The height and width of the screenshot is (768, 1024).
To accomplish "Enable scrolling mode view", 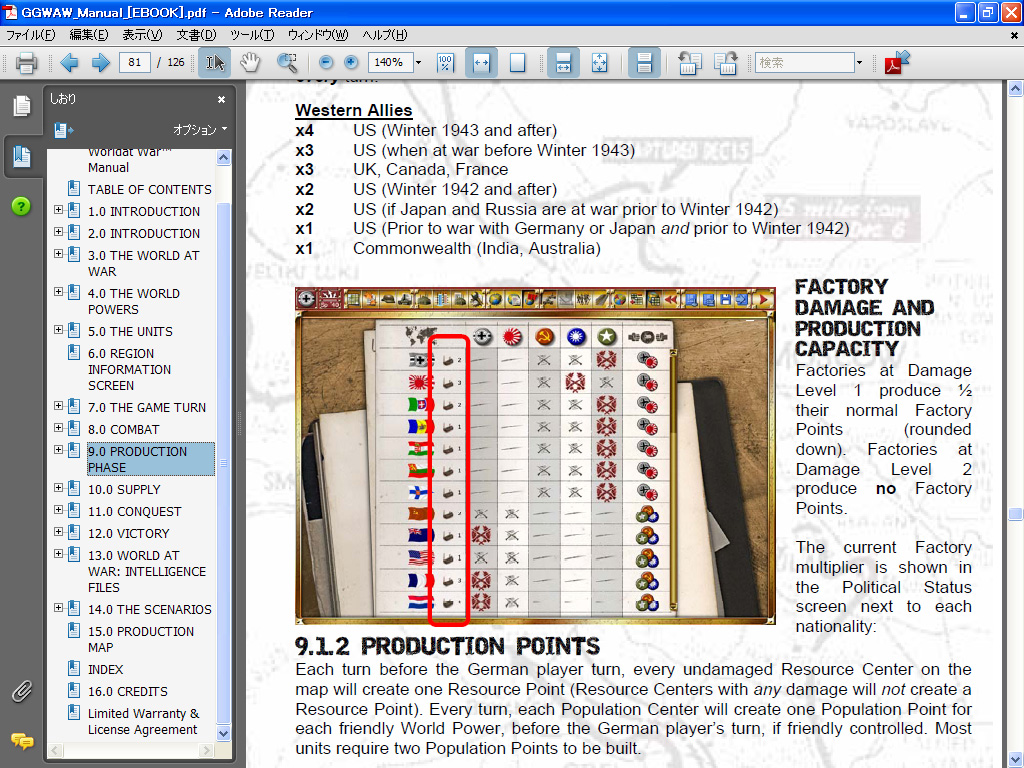I will click(563, 63).
